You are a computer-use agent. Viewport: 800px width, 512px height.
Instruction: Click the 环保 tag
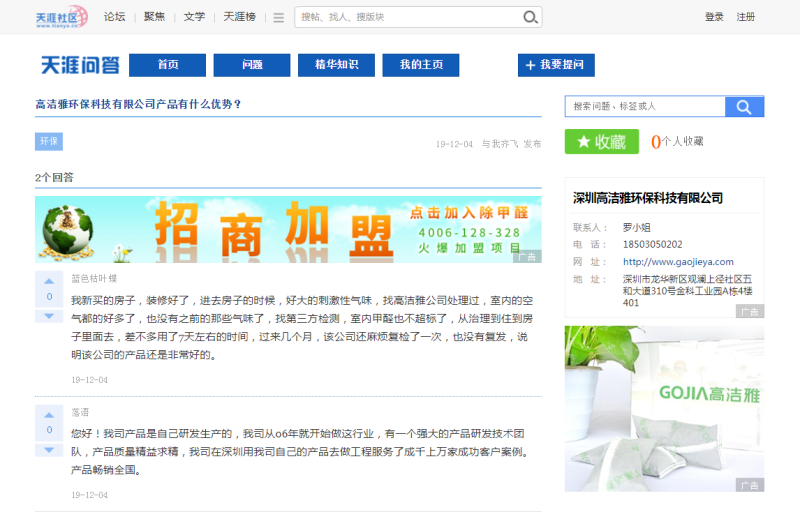tap(49, 141)
